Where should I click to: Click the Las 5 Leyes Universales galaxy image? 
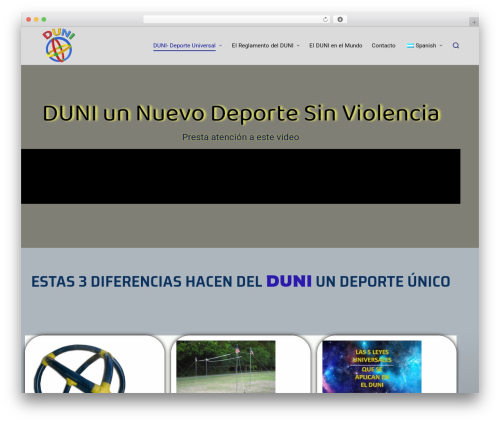(372, 366)
